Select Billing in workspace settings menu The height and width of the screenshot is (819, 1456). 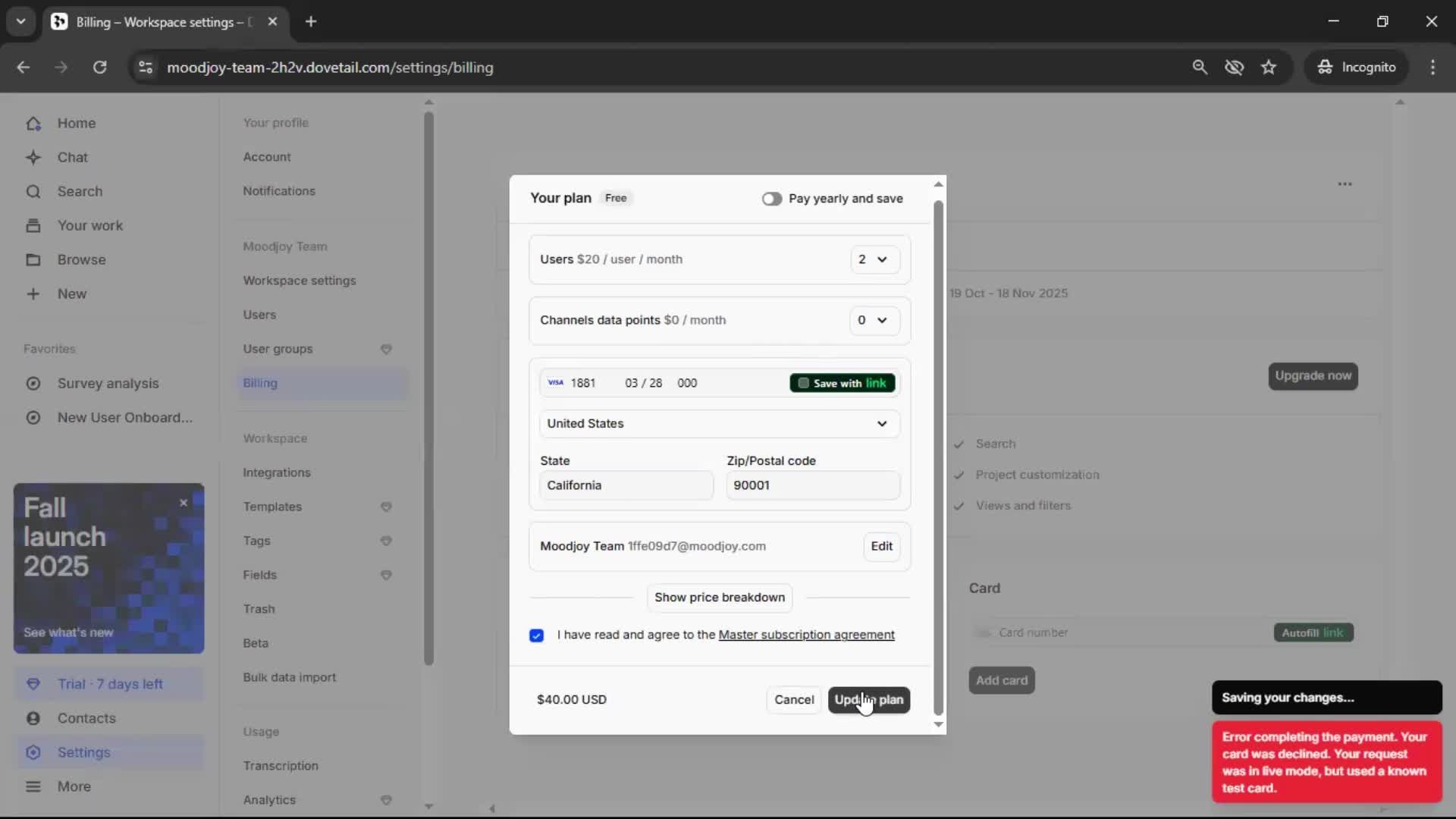(259, 383)
